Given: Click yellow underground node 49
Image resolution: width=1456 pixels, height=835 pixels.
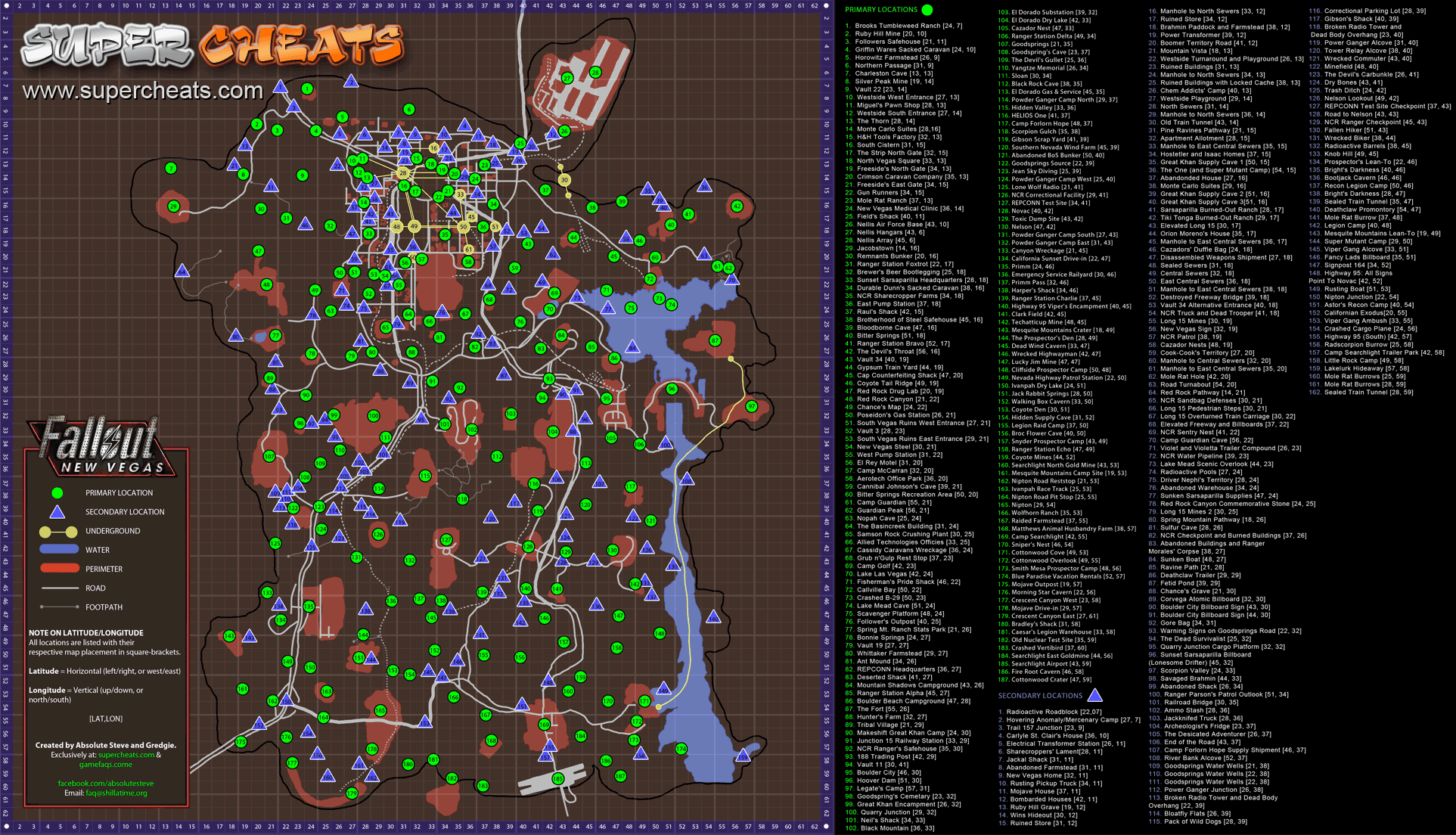Looking at the screenshot, I should click(x=414, y=226).
